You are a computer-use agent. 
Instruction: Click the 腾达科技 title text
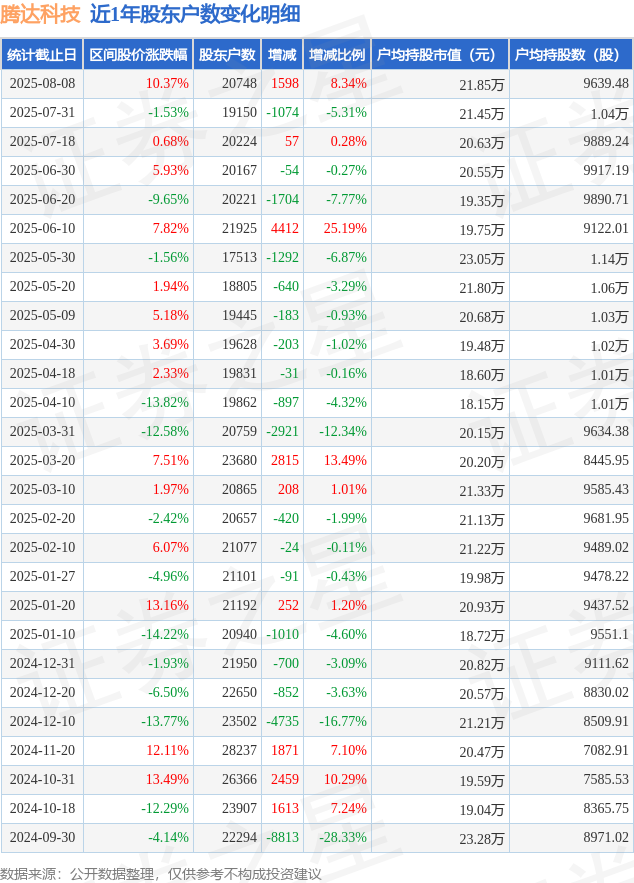point(41,14)
